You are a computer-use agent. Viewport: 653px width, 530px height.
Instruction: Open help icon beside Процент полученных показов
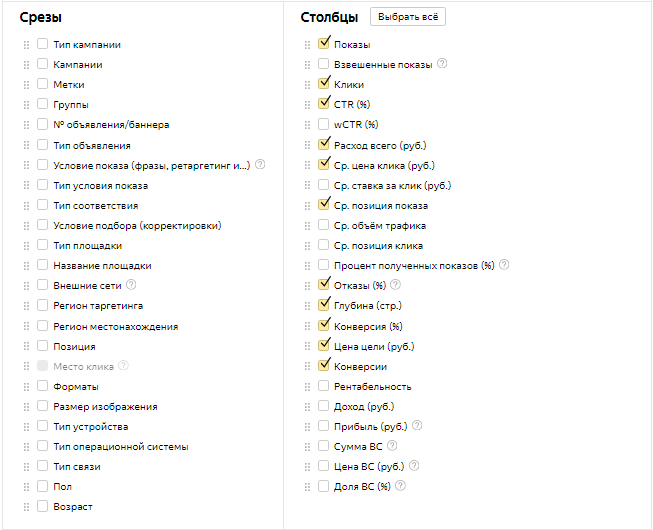[x=504, y=265]
